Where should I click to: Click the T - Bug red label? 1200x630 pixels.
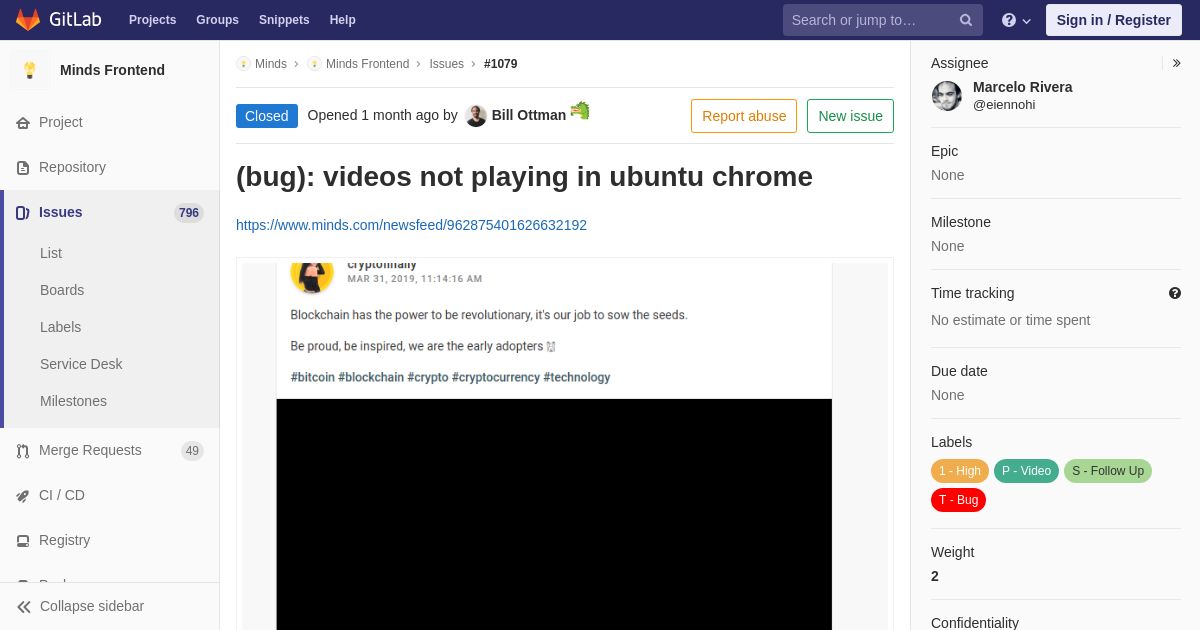click(x=958, y=500)
